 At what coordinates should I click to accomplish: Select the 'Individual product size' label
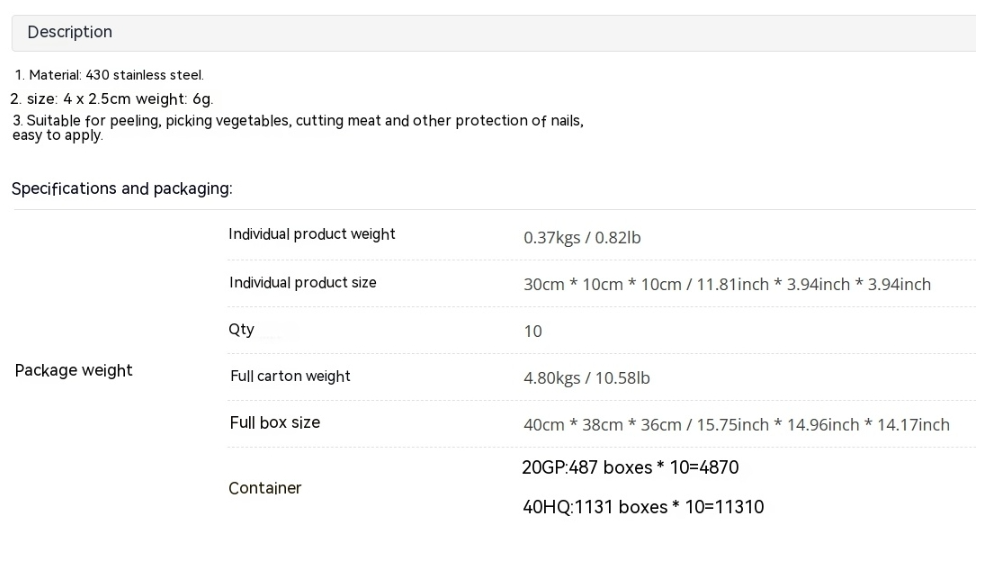pyautogui.click(x=303, y=282)
